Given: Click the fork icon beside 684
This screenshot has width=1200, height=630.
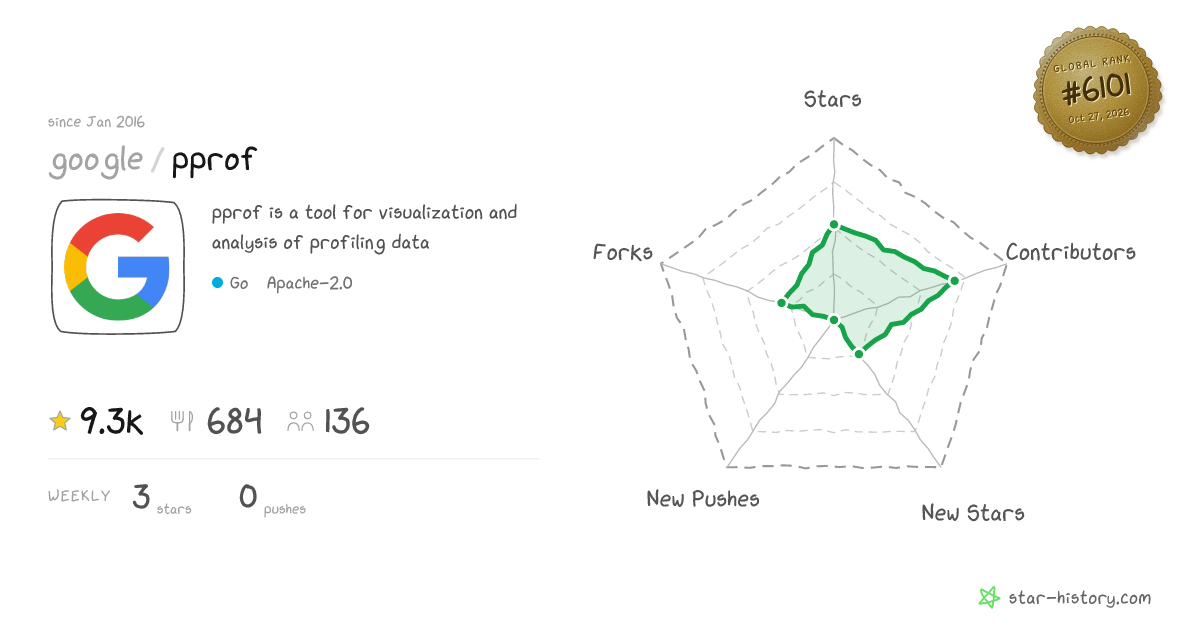Looking at the screenshot, I should [x=182, y=421].
